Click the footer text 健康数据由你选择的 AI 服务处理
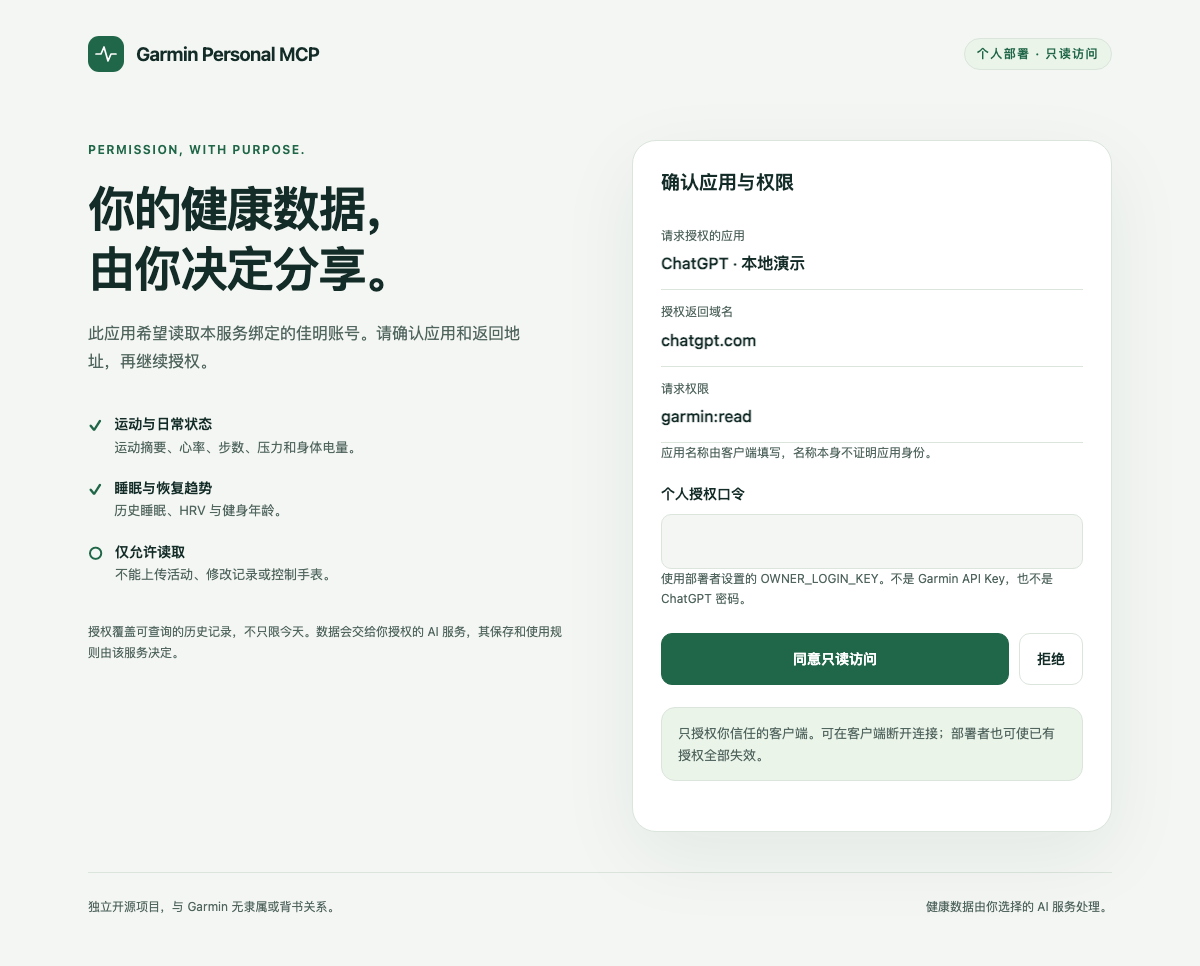The image size is (1200, 966). (1019, 907)
